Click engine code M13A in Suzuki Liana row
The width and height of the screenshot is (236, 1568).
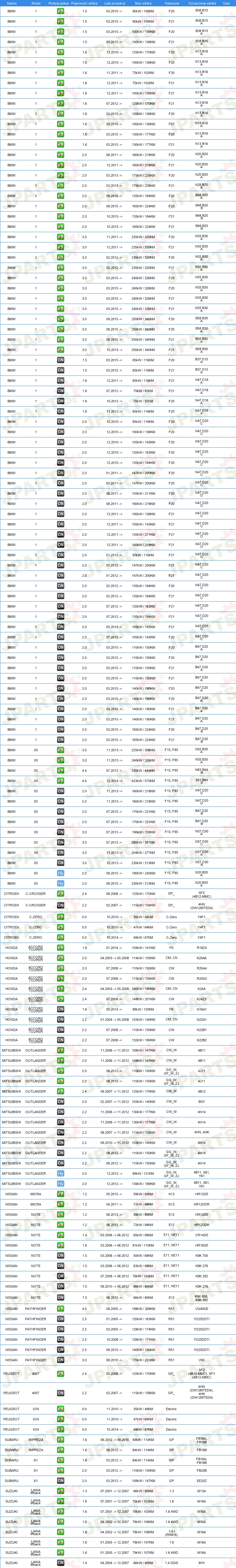201,1491
